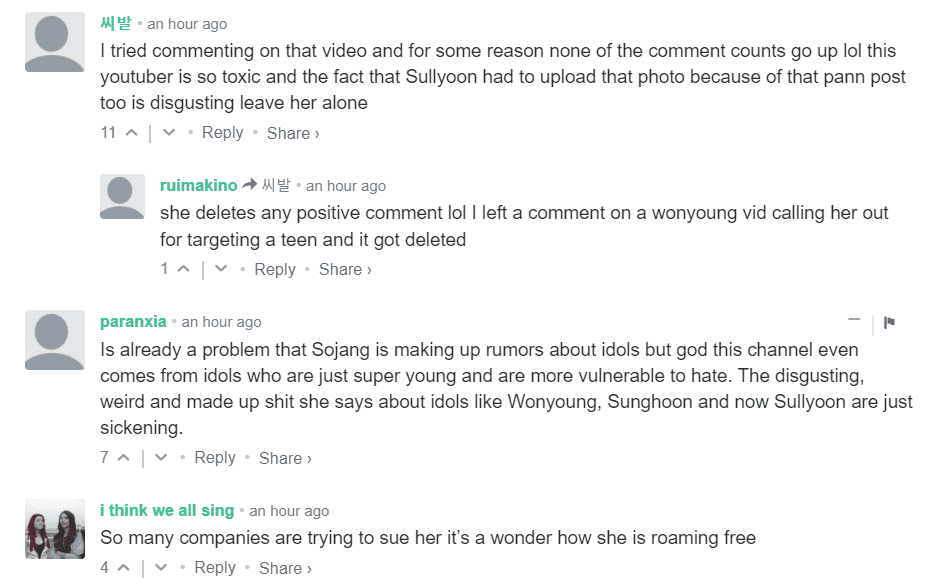Collapse paranxia's comment thread
This screenshot has height=586, width=936.
(854, 320)
